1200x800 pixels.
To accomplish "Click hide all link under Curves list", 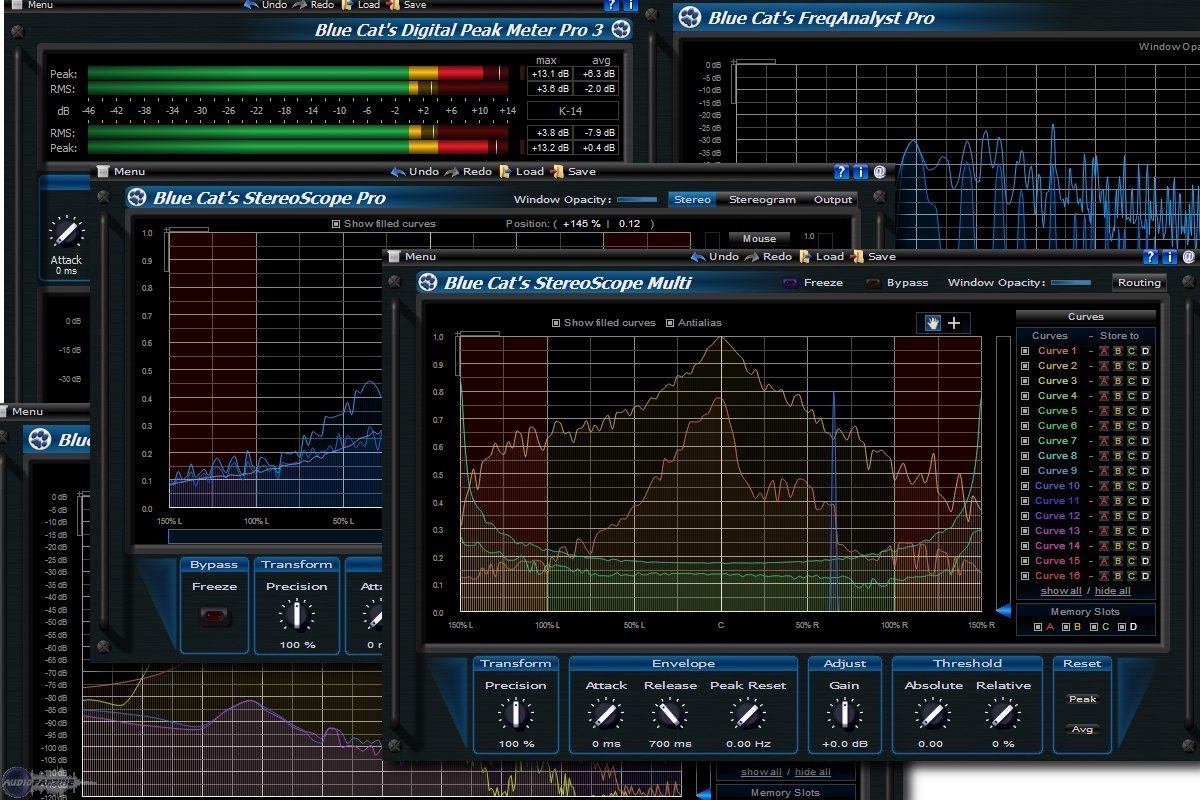I will (x=1113, y=591).
